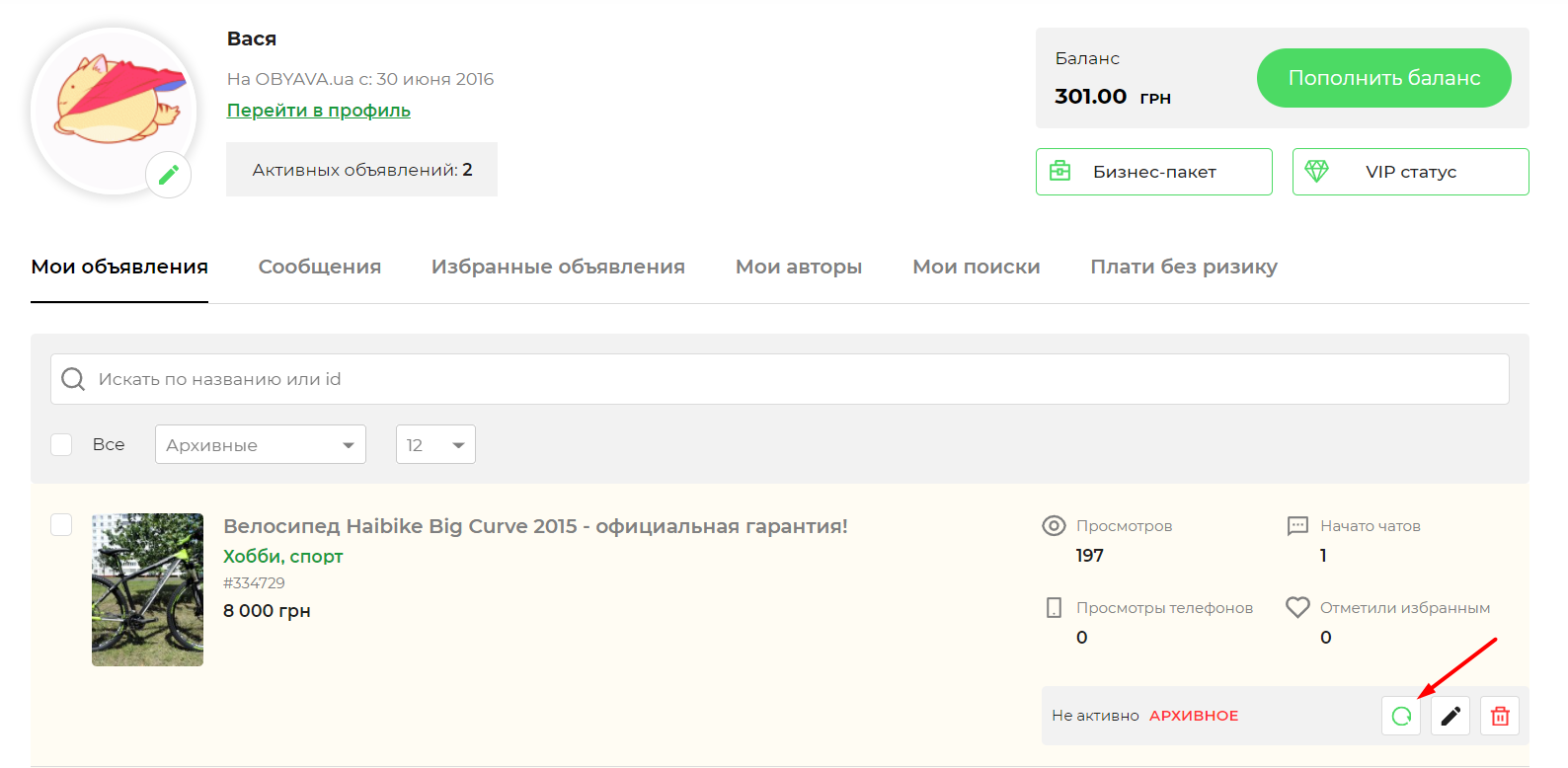Tick the Все select-all checkbox
Viewport: 1568px width, 768px height.
tap(61, 444)
